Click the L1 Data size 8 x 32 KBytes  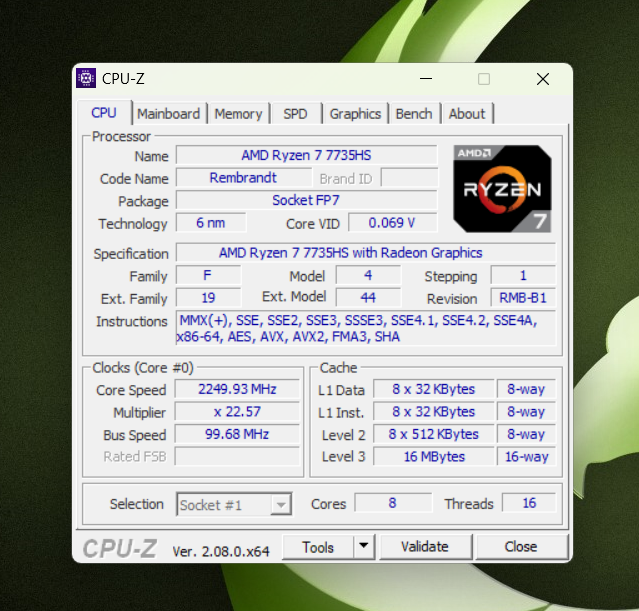pyautogui.click(x=434, y=389)
